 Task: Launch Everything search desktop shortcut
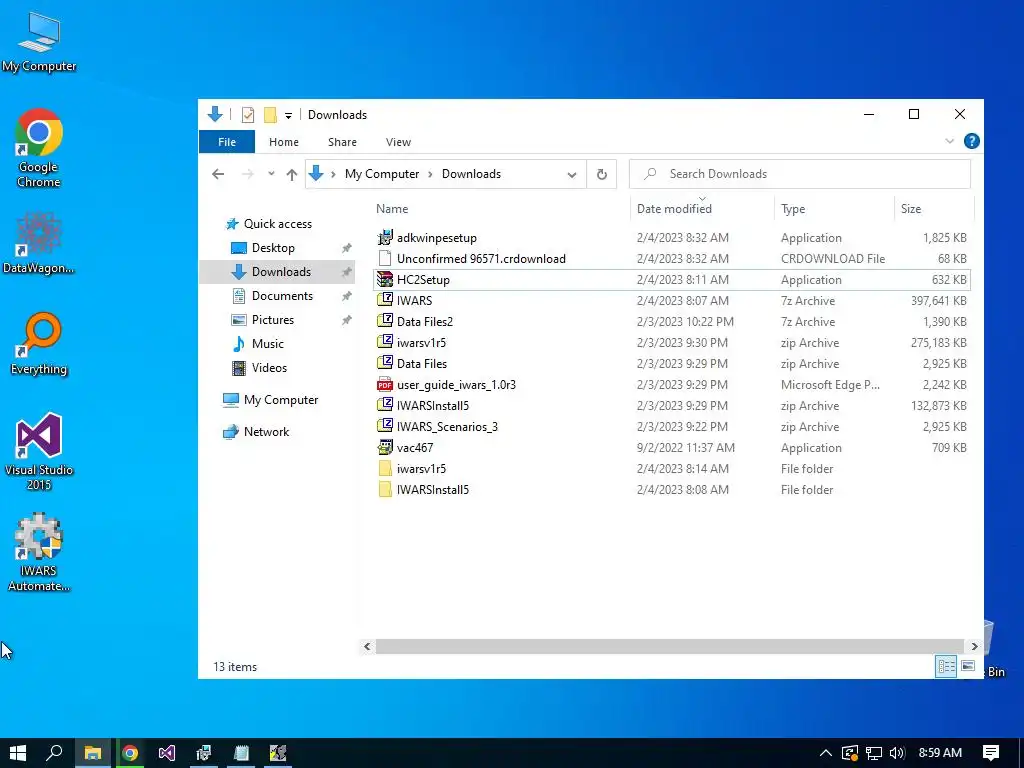[x=39, y=344]
